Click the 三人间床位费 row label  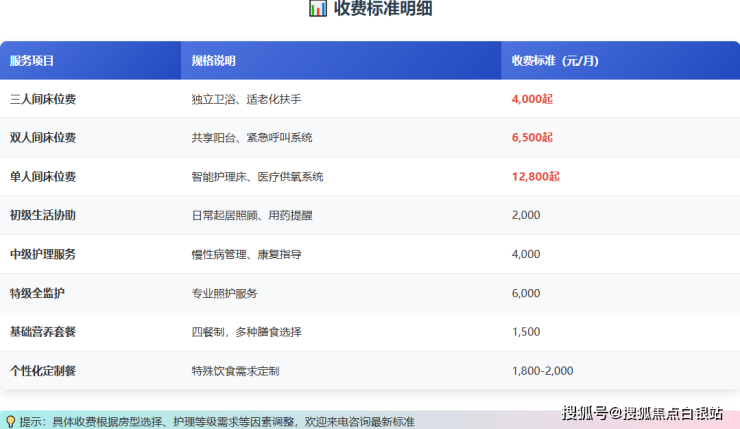[42, 99]
